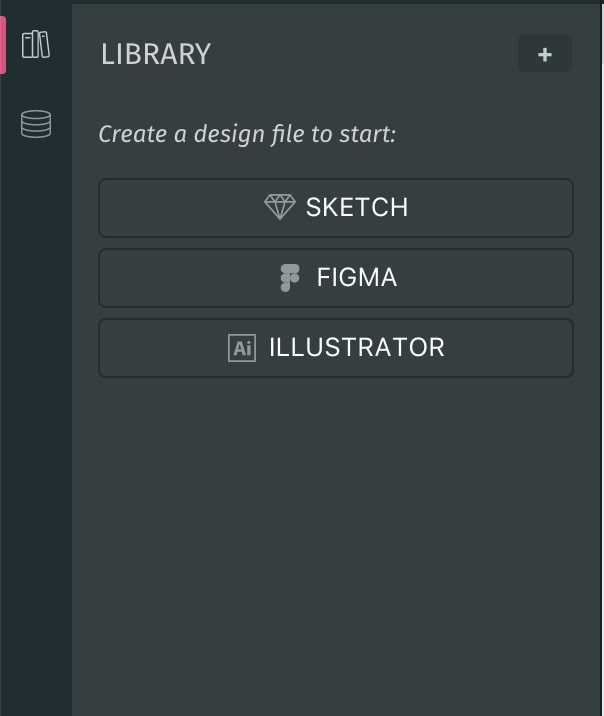This screenshot has height=716, width=604.
Task: Select the SKETCH text label
Action: [357, 207]
